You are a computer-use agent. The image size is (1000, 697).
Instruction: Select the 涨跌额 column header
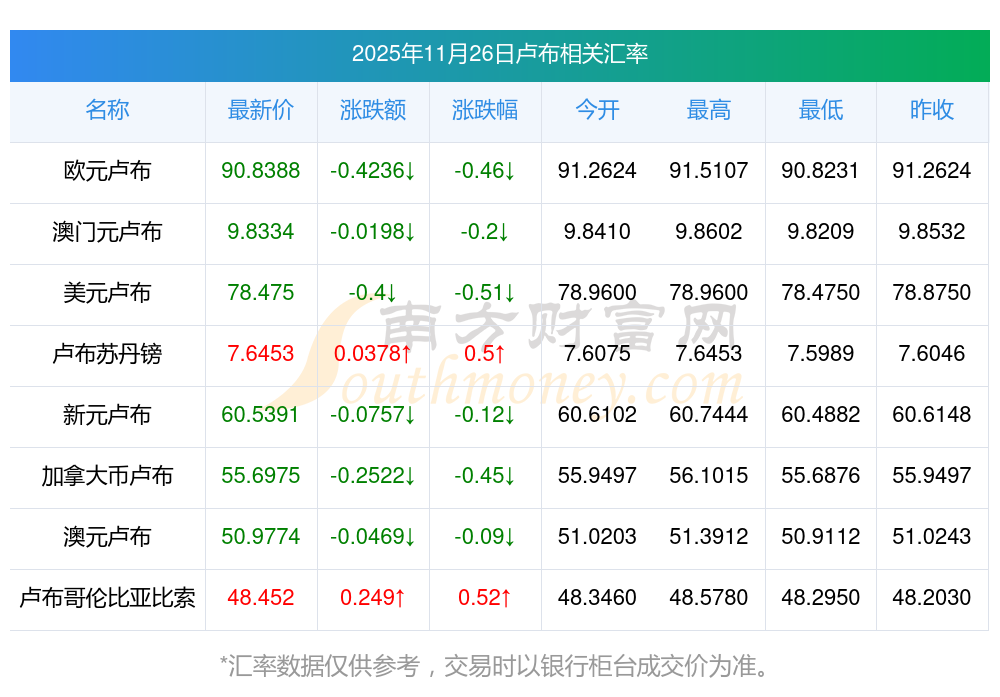[x=372, y=110]
